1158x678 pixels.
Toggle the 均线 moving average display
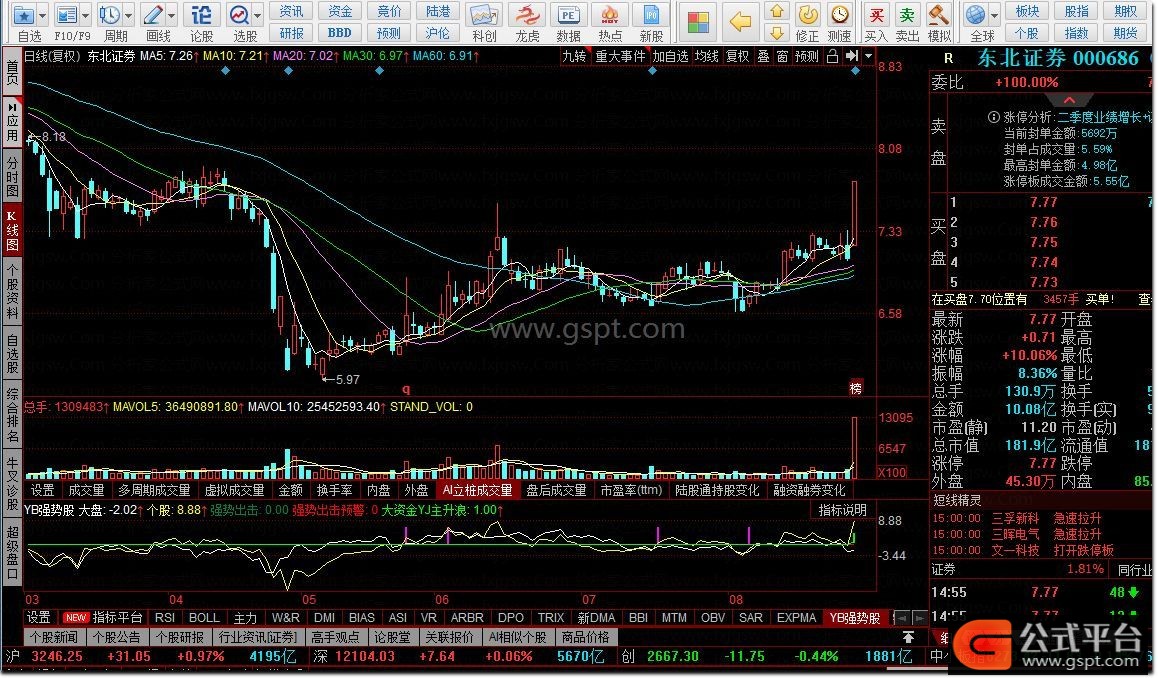point(707,56)
